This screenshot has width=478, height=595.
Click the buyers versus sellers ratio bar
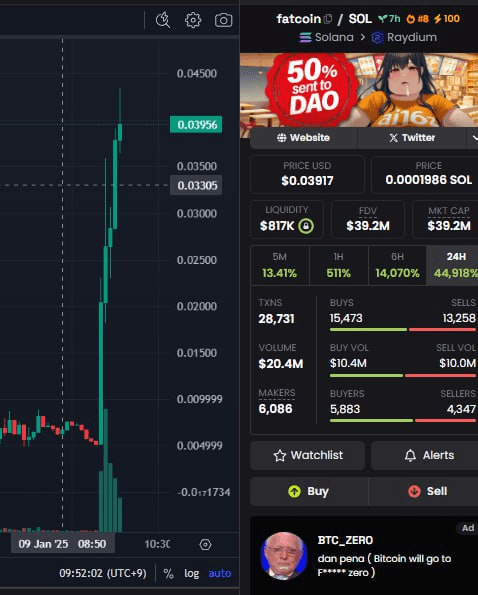coord(403,420)
